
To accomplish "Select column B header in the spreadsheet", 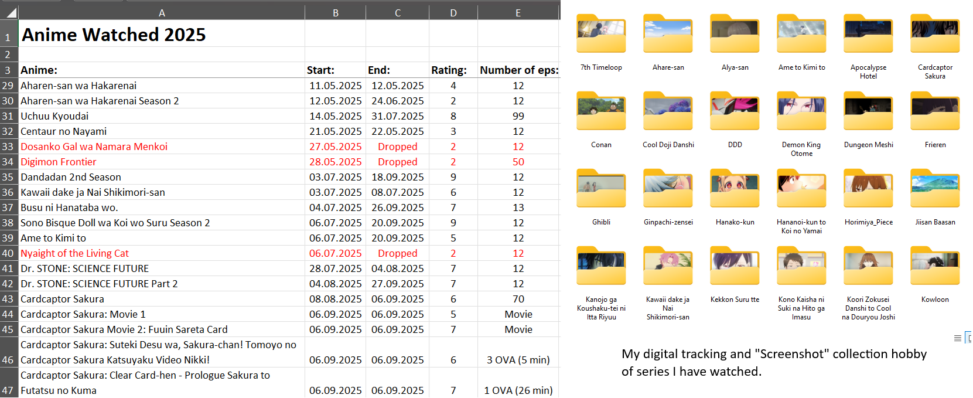I will 335,12.
